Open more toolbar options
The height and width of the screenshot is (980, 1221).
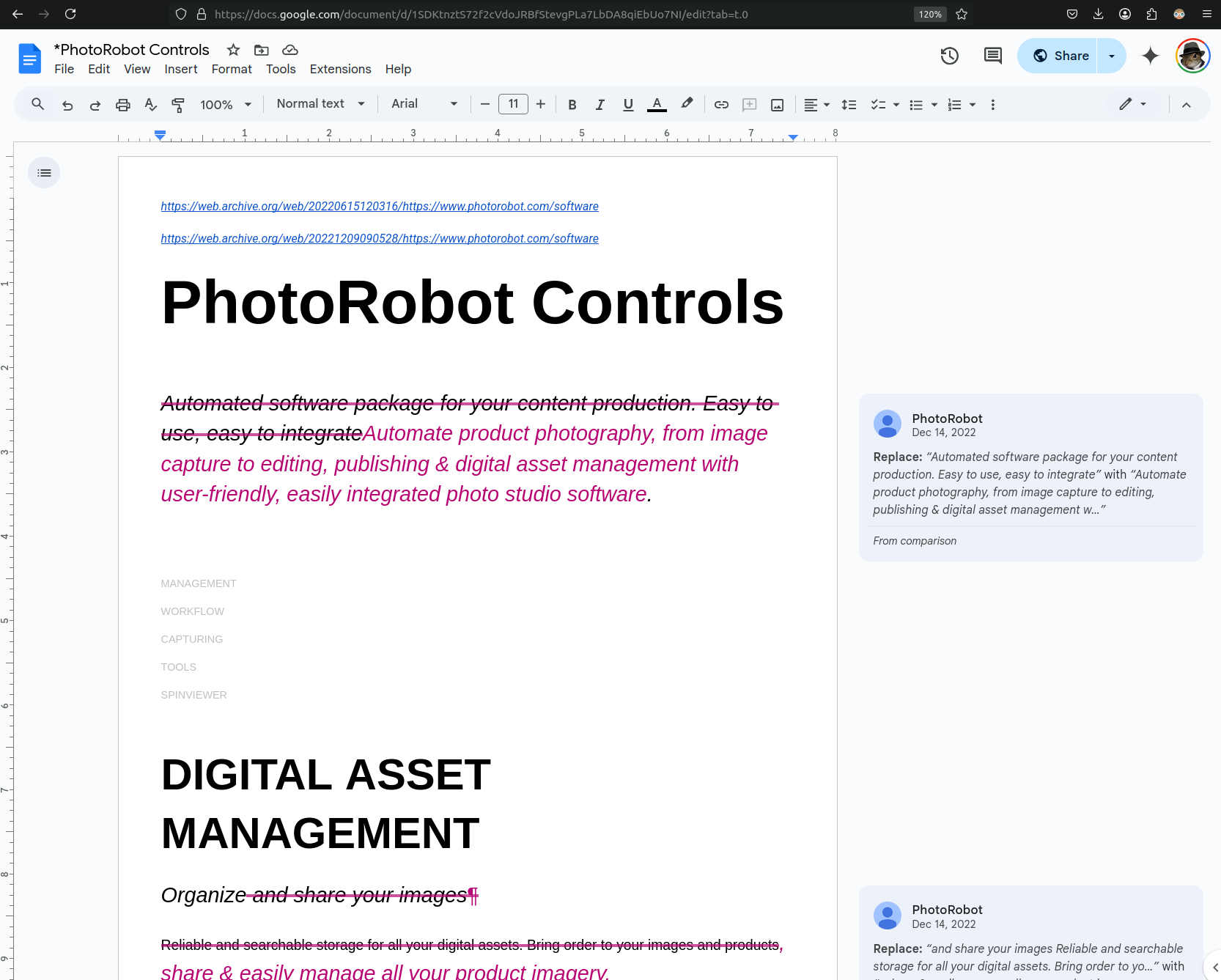993,105
